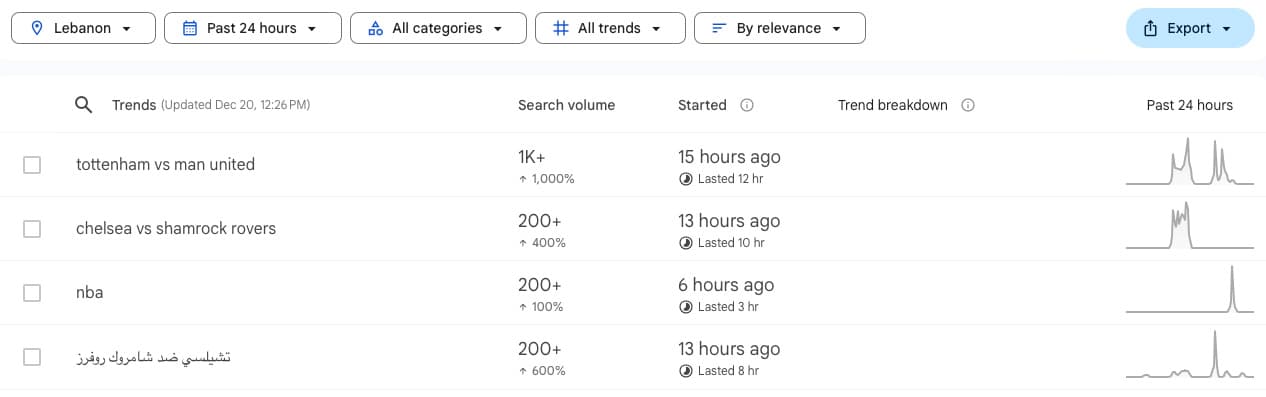Viewport: 1266px width, 397px height.
Task: Click the Started column header
Action: pyautogui.click(x=702, y=105)
